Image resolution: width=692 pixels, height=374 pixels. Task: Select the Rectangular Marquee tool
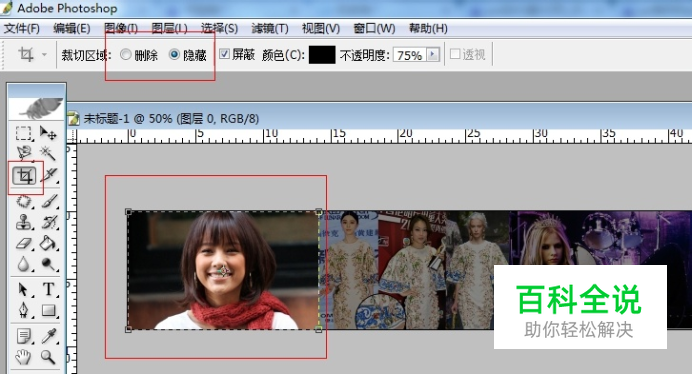pyautogui.click(x=23, y=133)
